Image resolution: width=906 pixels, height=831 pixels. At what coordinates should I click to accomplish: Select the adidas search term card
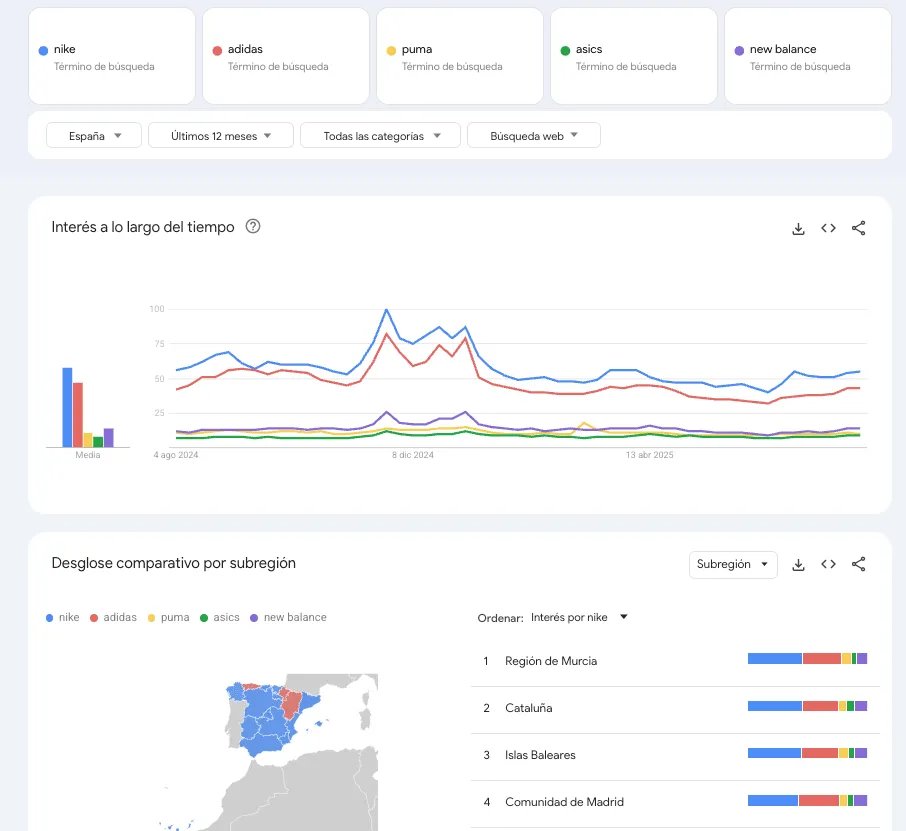[286, 56]
